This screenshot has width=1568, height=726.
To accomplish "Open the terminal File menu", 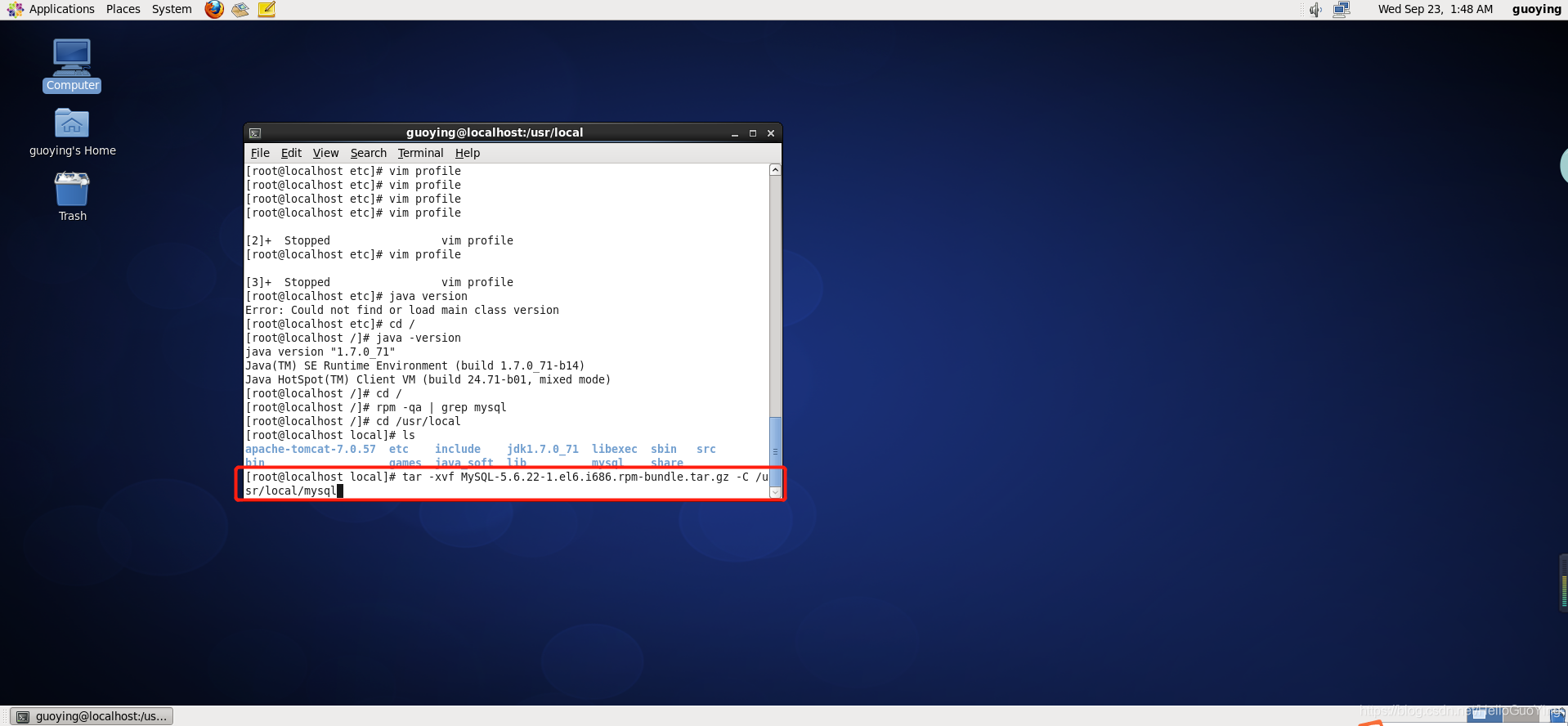I will [x=260, y=153].
